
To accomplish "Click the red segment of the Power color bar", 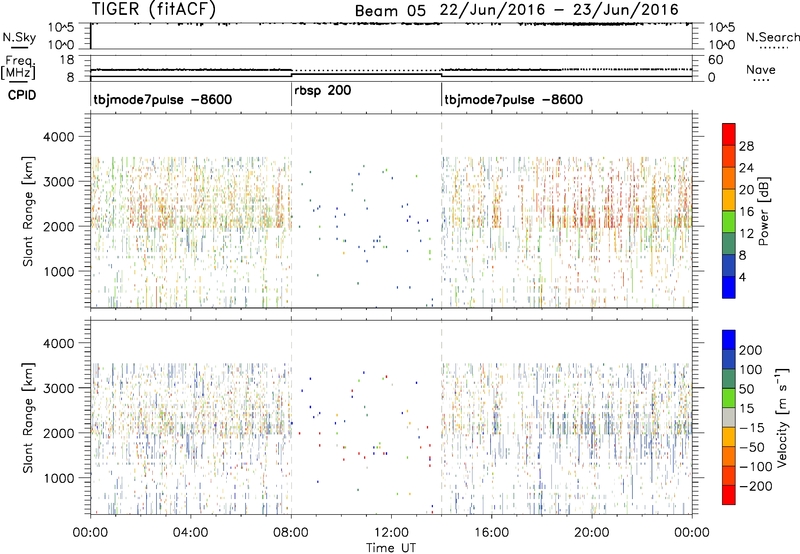I will point(729,134).
